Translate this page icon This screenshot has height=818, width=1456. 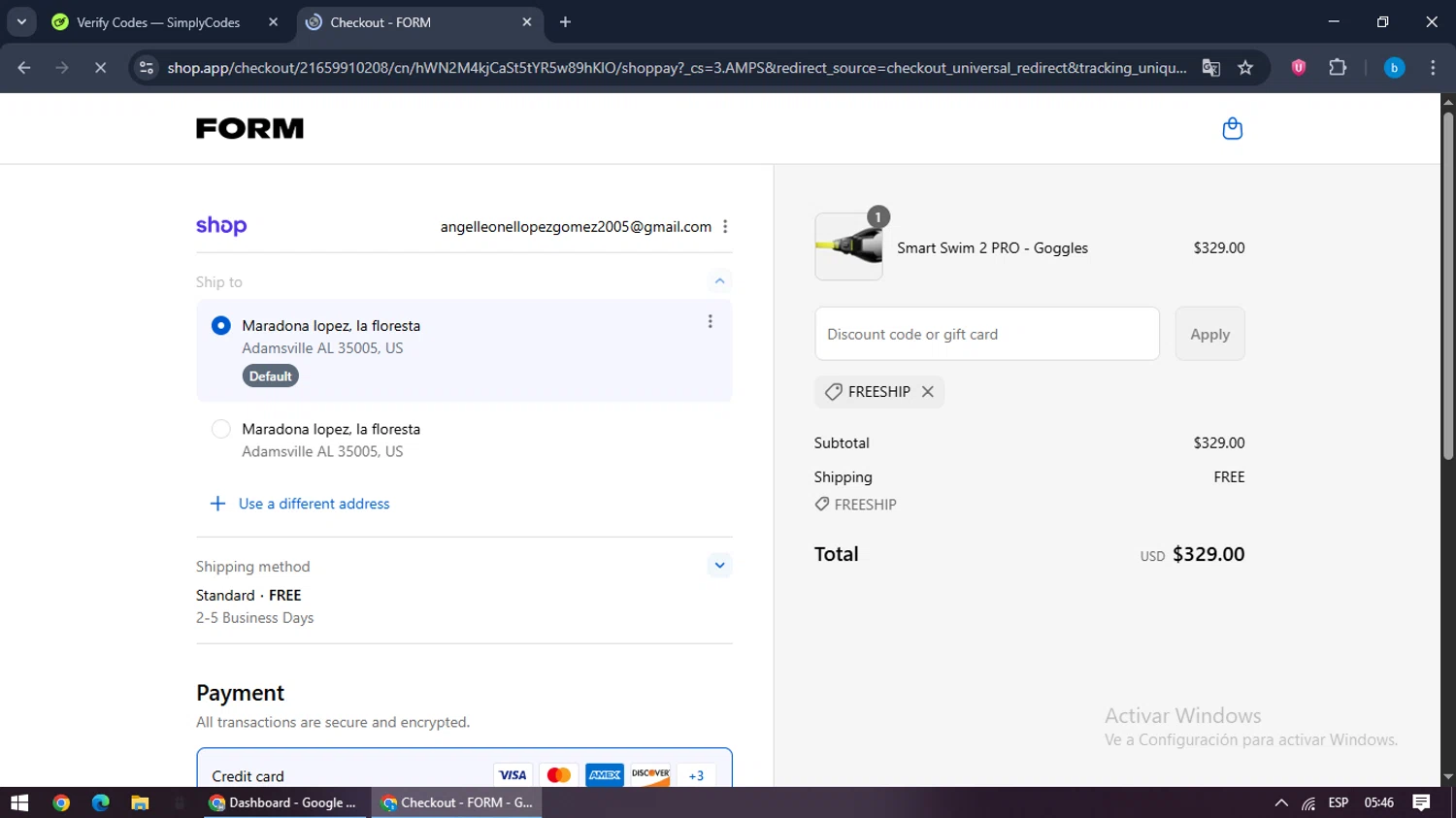1210,68
